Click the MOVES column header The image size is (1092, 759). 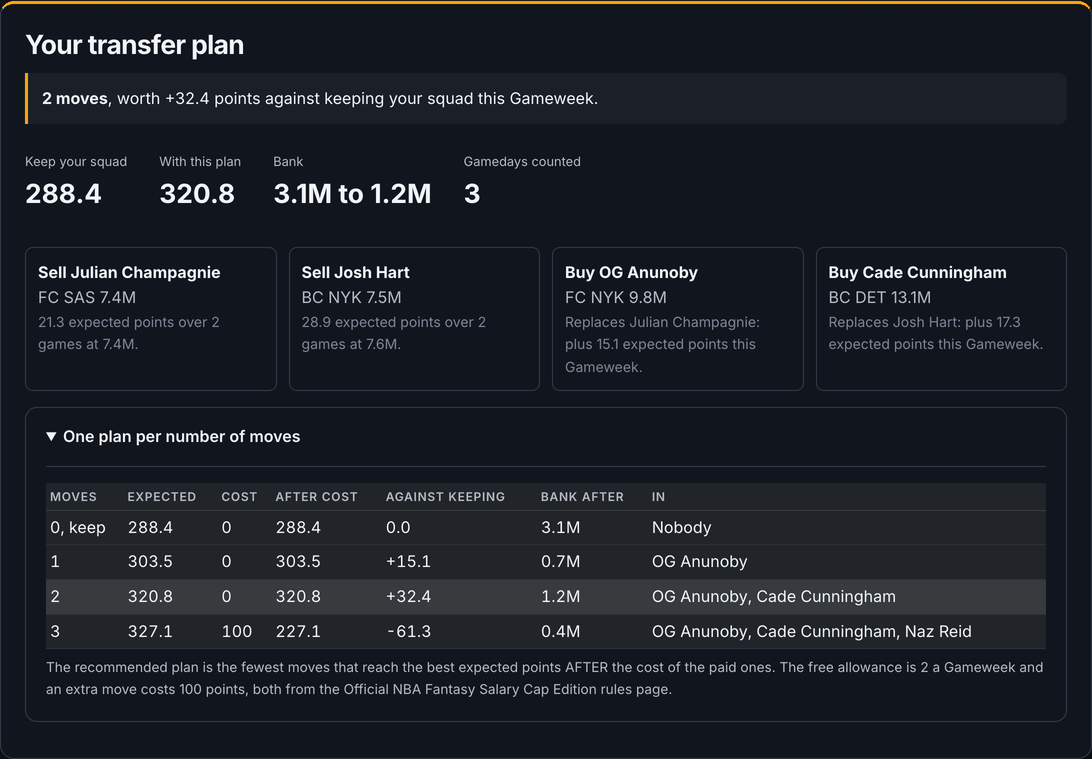click(73, 496)
